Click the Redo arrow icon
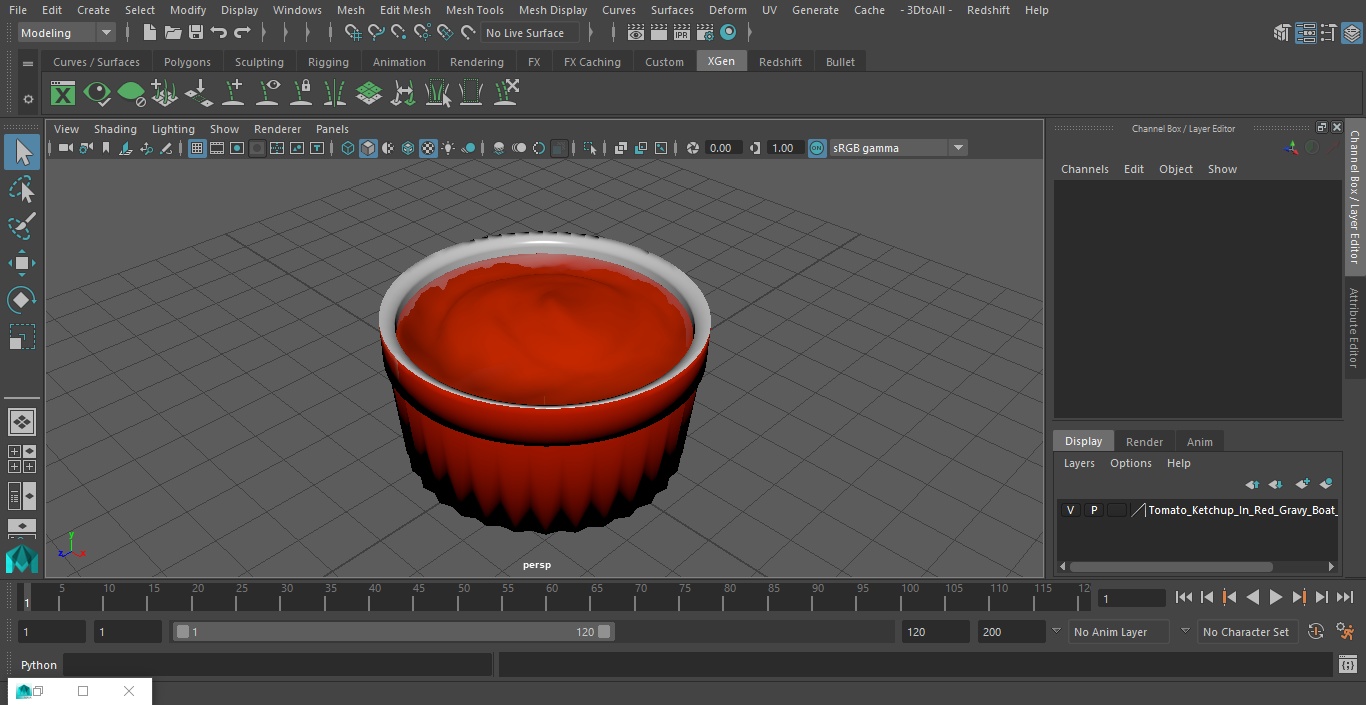1366x705 pixels. click(x=242, y=33)
